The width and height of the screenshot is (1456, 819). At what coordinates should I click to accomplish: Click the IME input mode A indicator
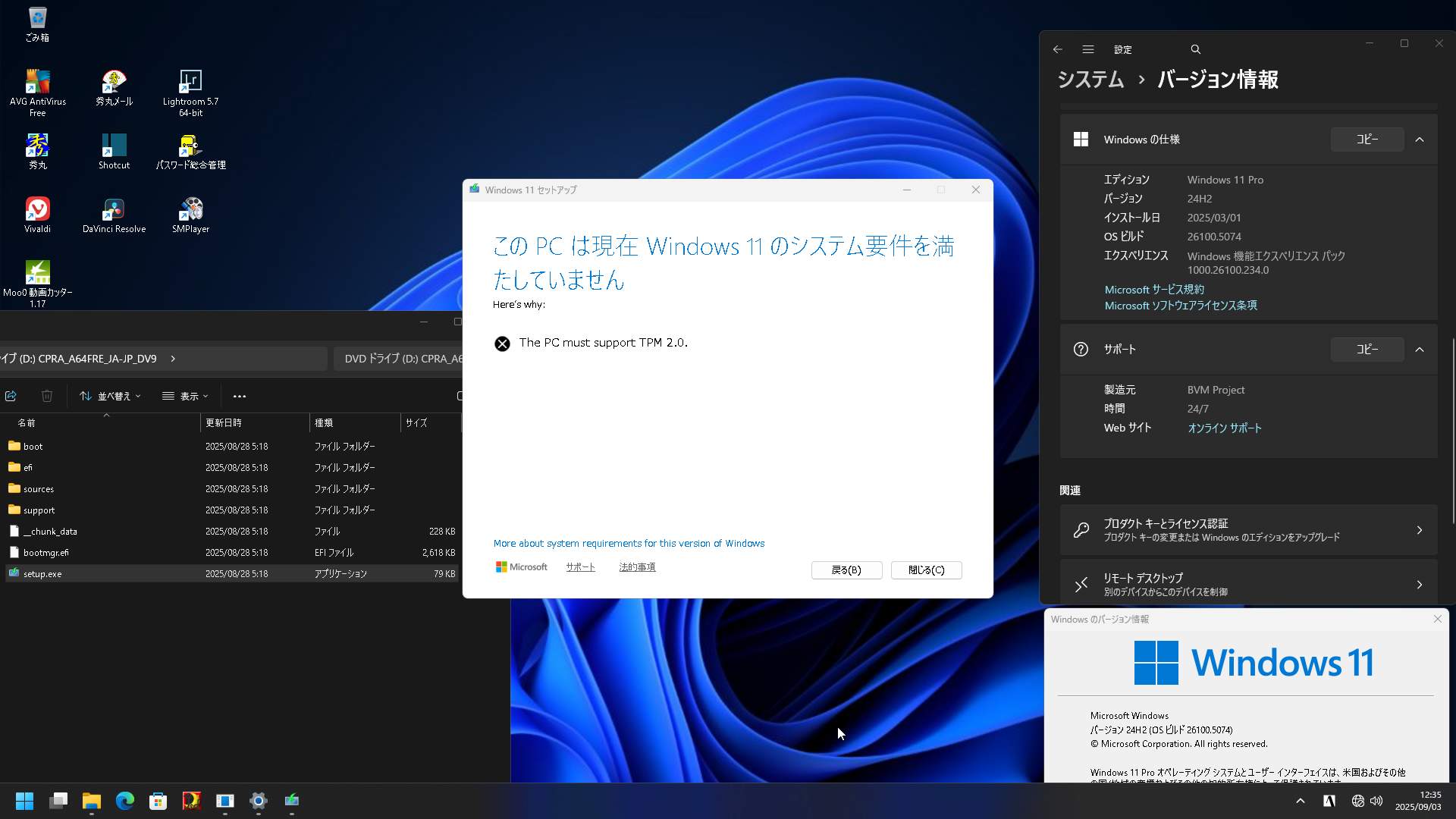point(1329,801)
